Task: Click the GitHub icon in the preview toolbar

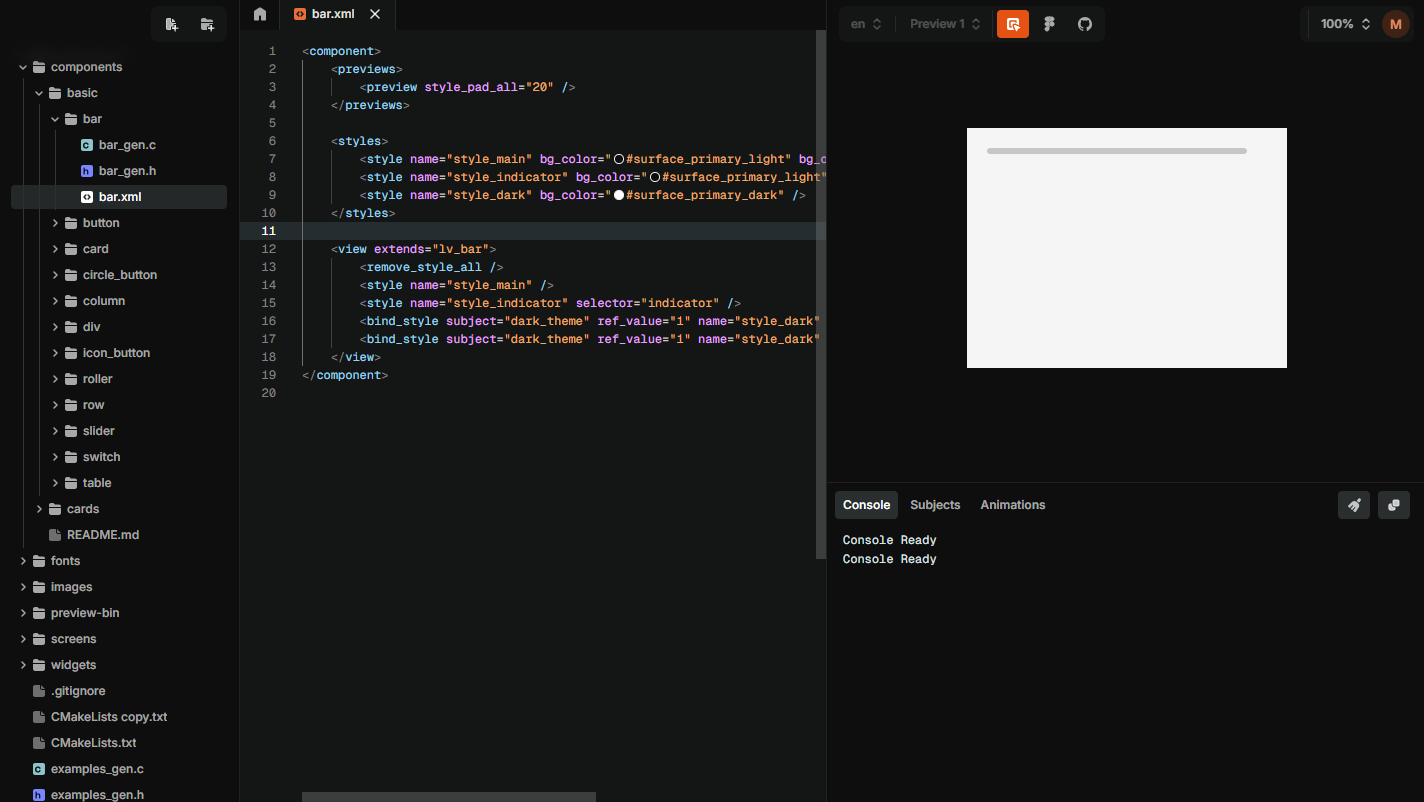Action: pyautogui.click(x=1085, y=24)
